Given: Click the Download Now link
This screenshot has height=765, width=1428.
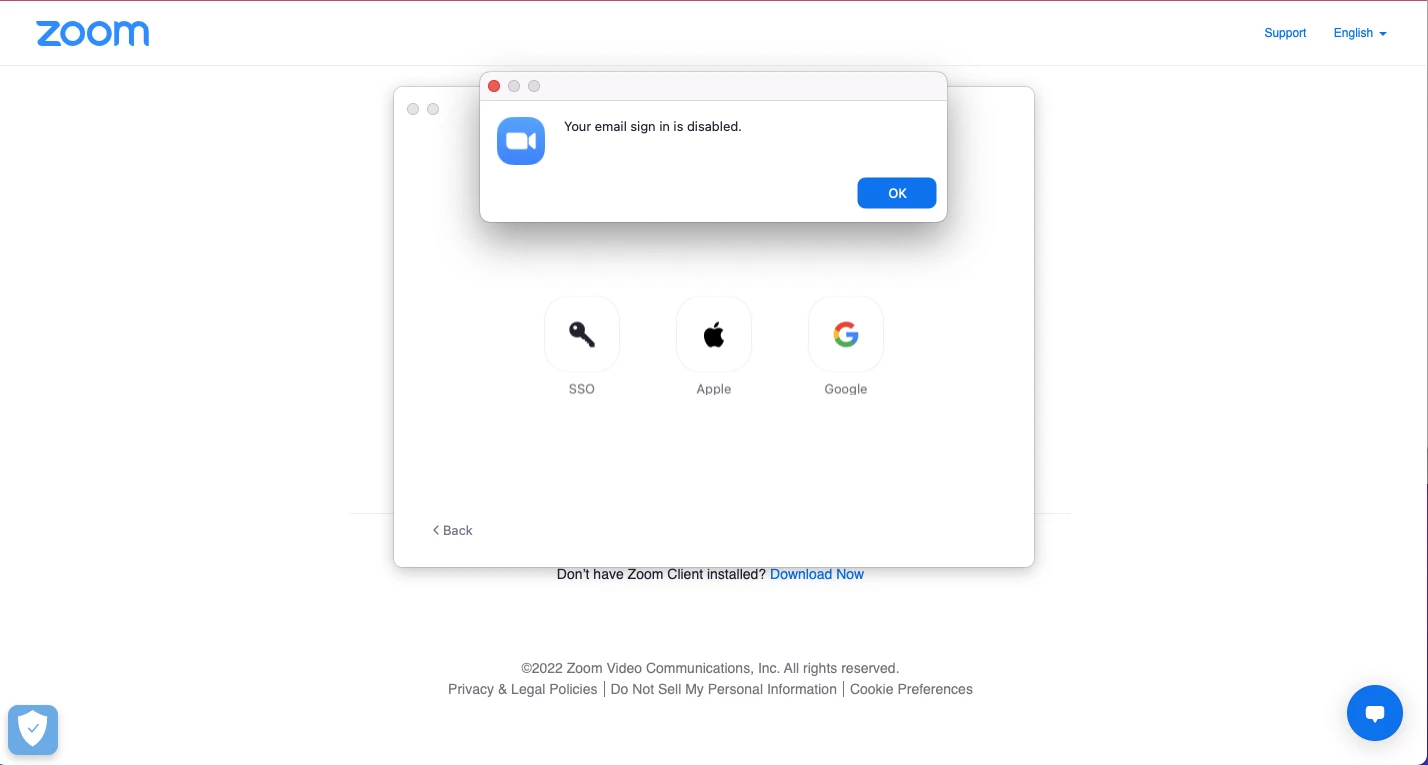Looking at the screenshot, I should click(x=817, y=574).
